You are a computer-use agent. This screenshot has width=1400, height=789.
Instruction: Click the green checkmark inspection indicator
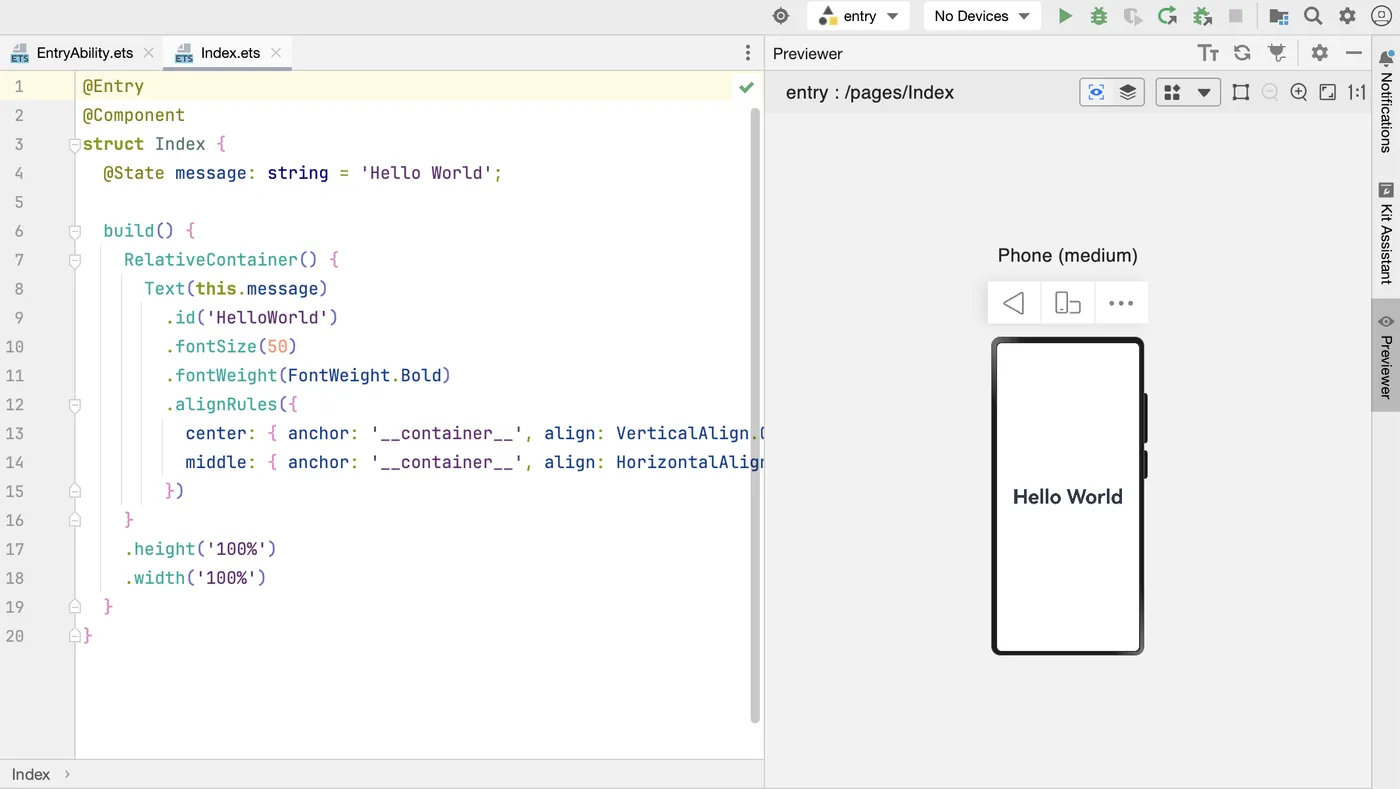[x=746, y=87]
